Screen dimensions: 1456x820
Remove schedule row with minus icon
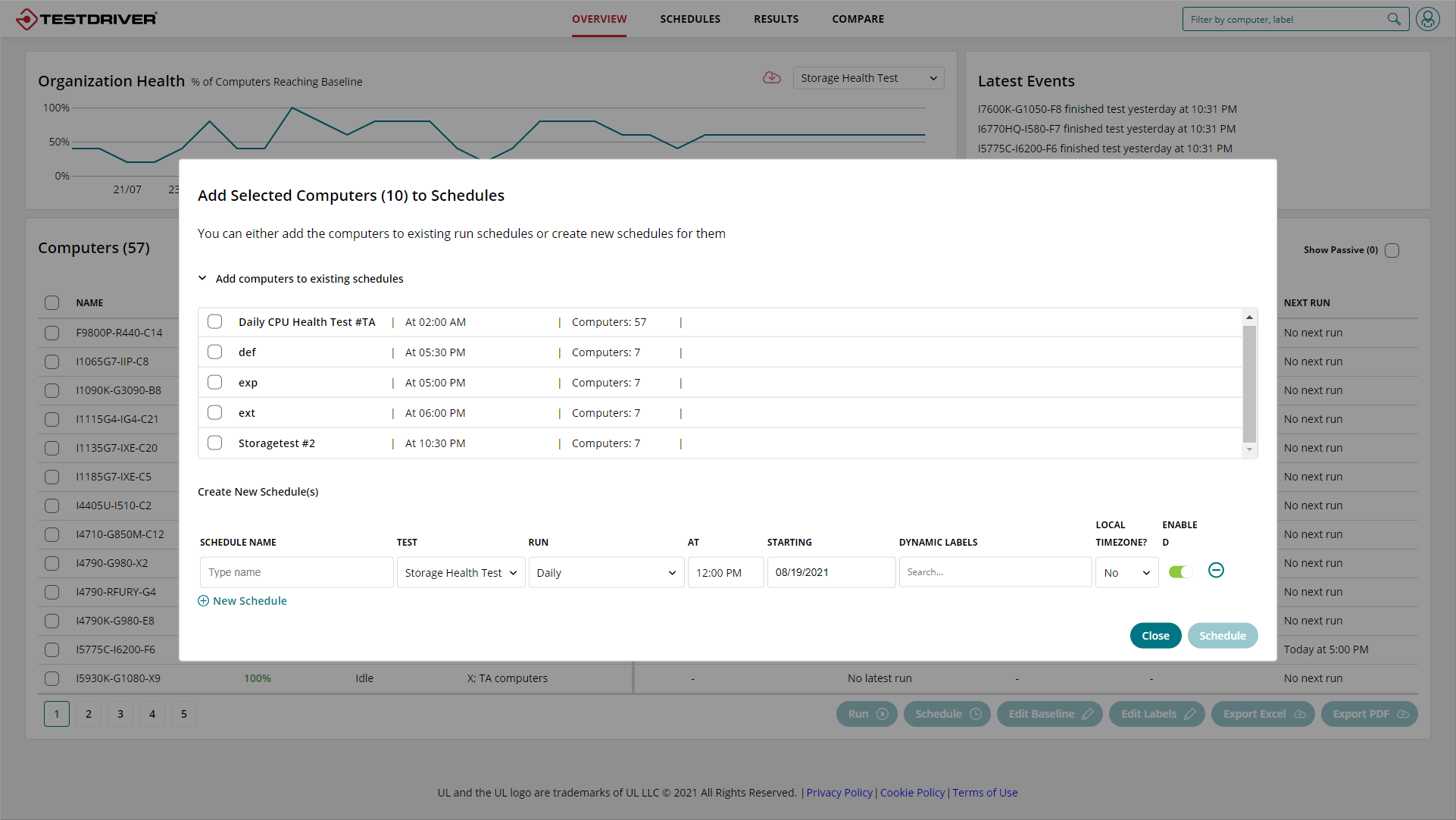click(1216, 570)
